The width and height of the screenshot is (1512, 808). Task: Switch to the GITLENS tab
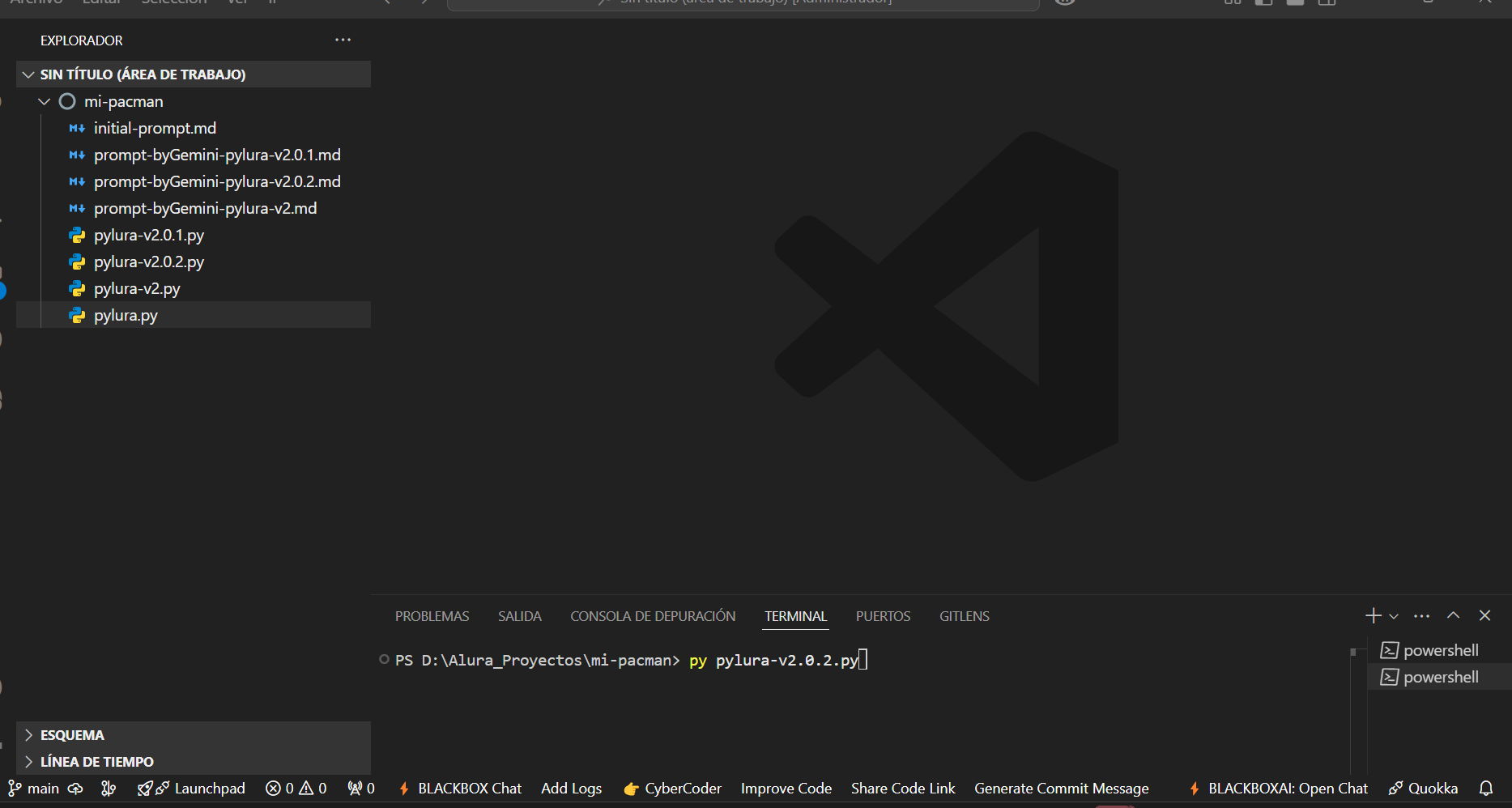tap(965, 616)
